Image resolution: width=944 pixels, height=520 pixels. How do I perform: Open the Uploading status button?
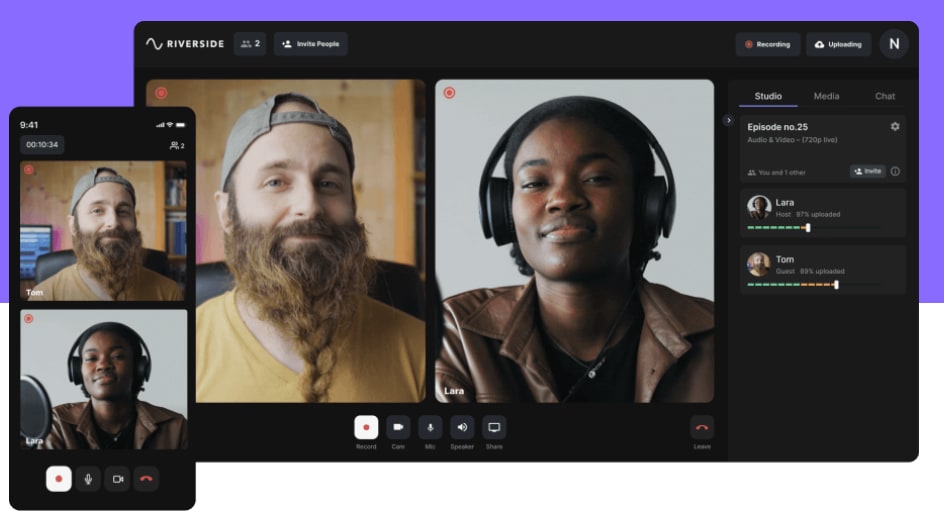pyautogui.click(x=838, y=44)
